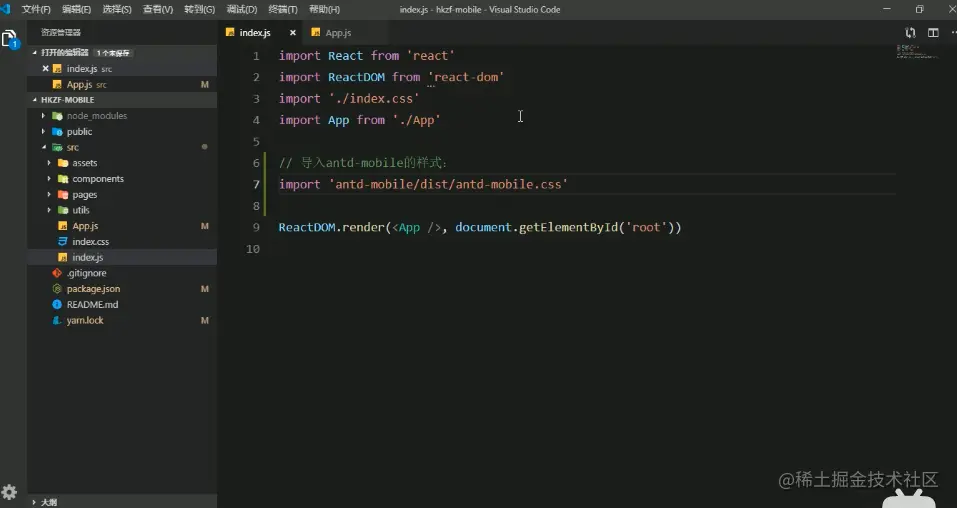This screenshot has height=508, width=957.
Task: Open the 编辑(E) menu
Action: point(76,10)
